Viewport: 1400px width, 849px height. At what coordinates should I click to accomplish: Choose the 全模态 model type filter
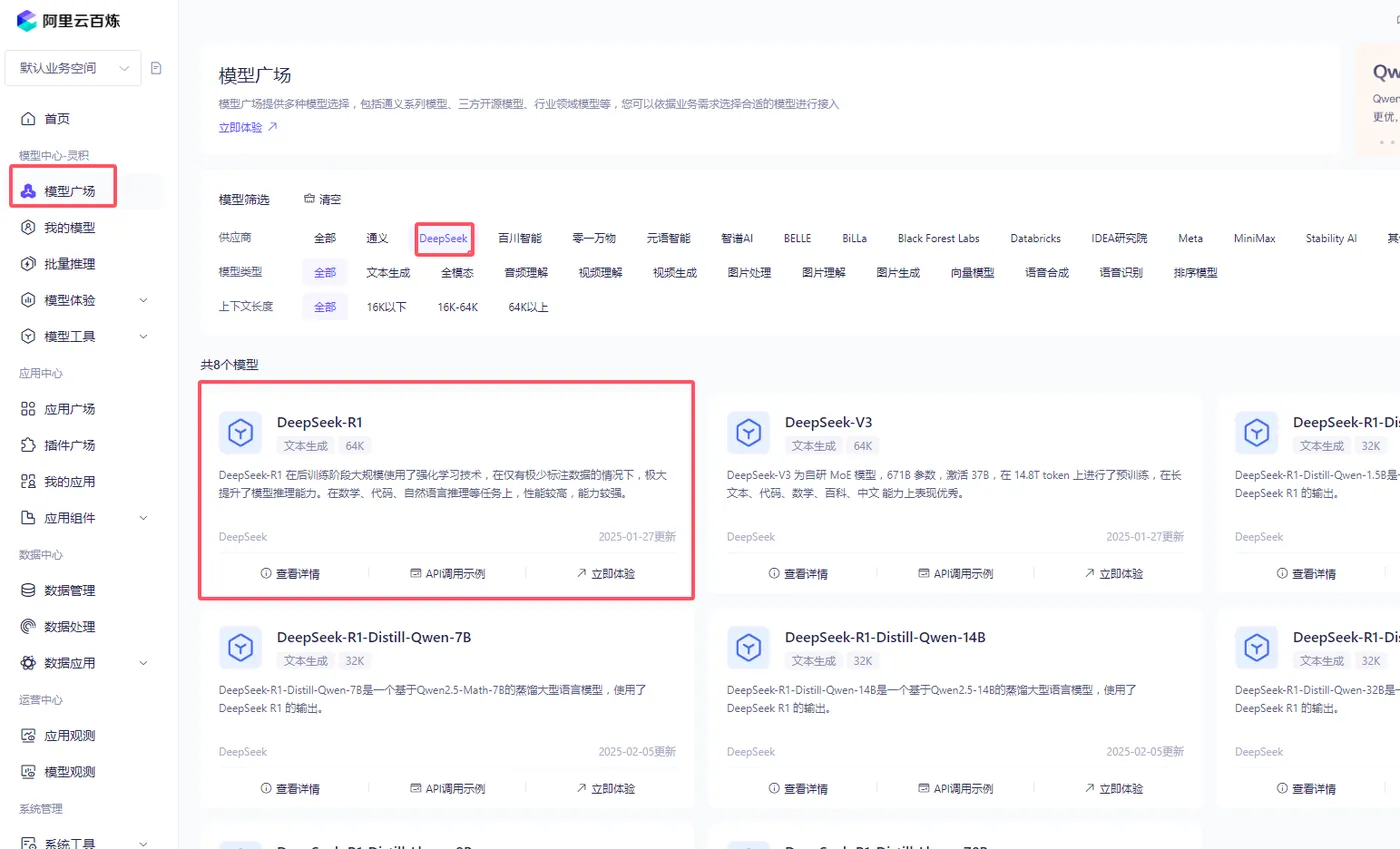(x=457, y=272)
